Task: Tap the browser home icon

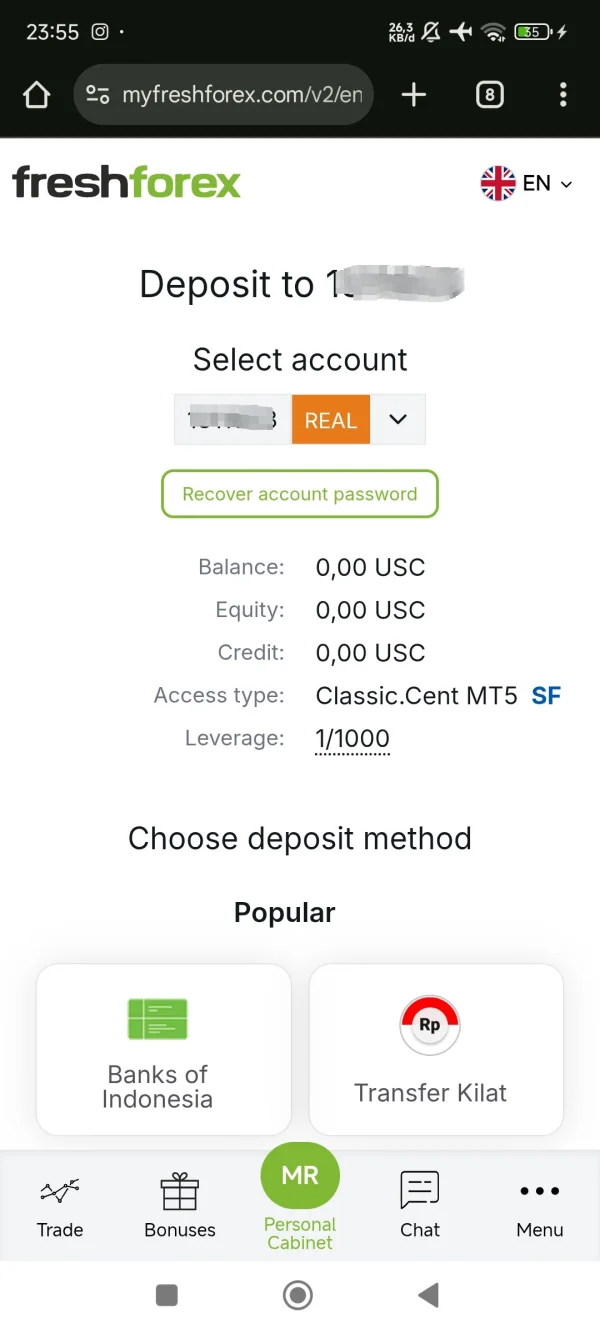Action: point(36,95)
